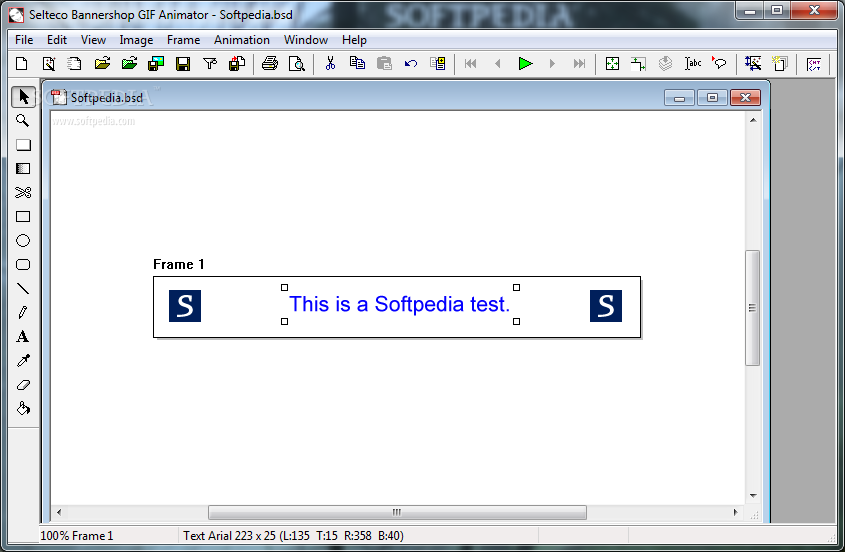Select the ellipse shape tool
Screen dimensions: 845x552
coord(23,240)
